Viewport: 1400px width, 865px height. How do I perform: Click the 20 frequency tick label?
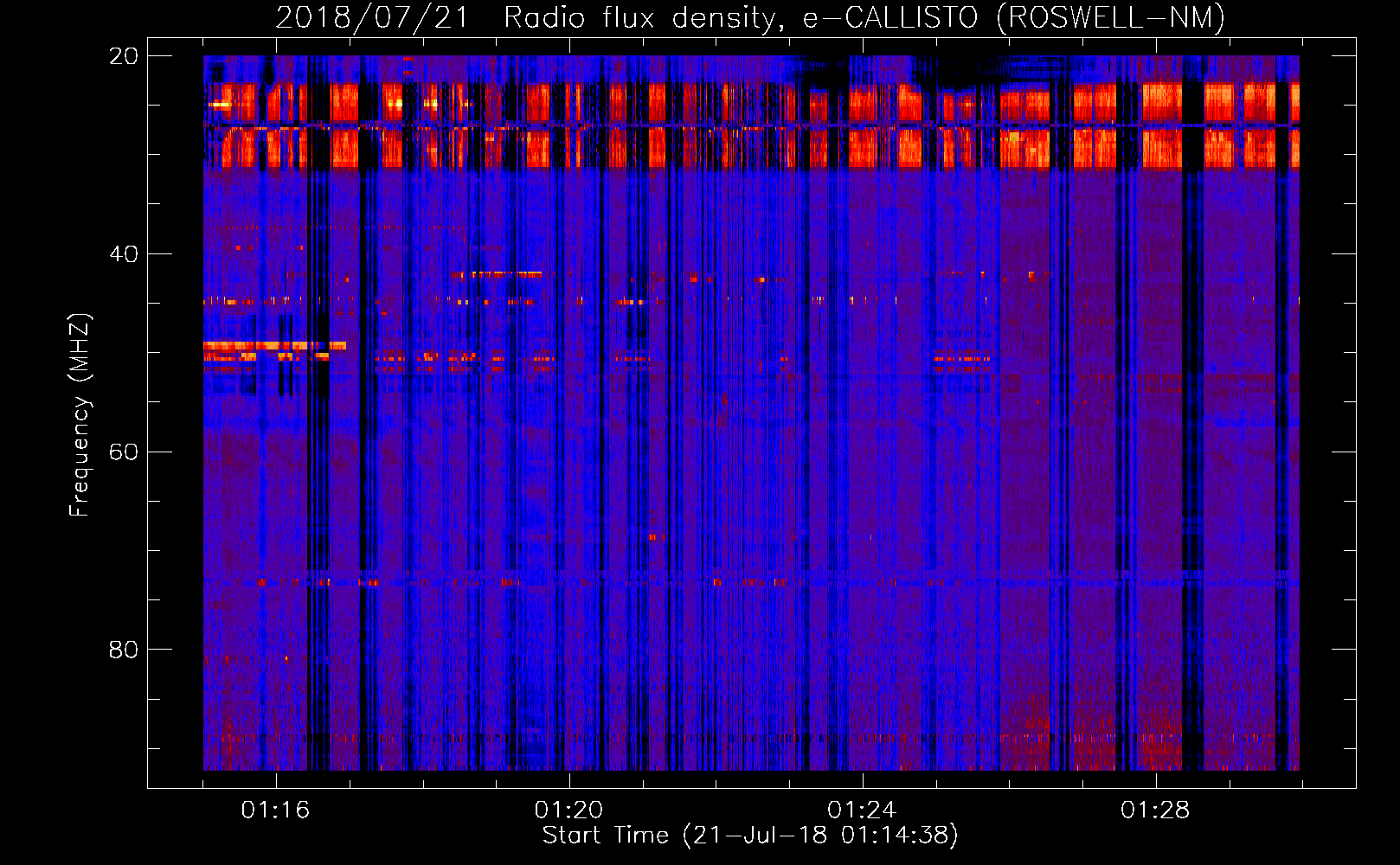124,56
